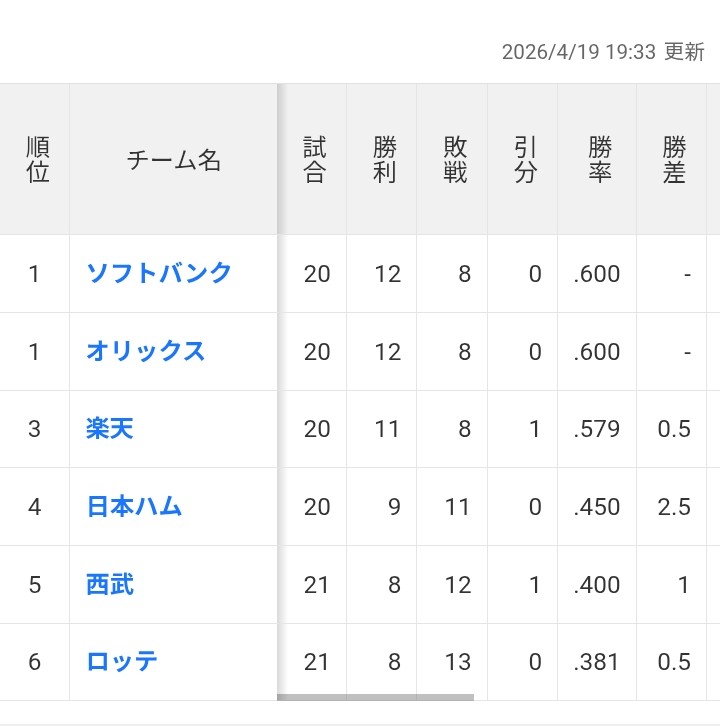This screenshot has width=720, height=726.
Task: Click the 勝利 column header
Action: [385, 160]
